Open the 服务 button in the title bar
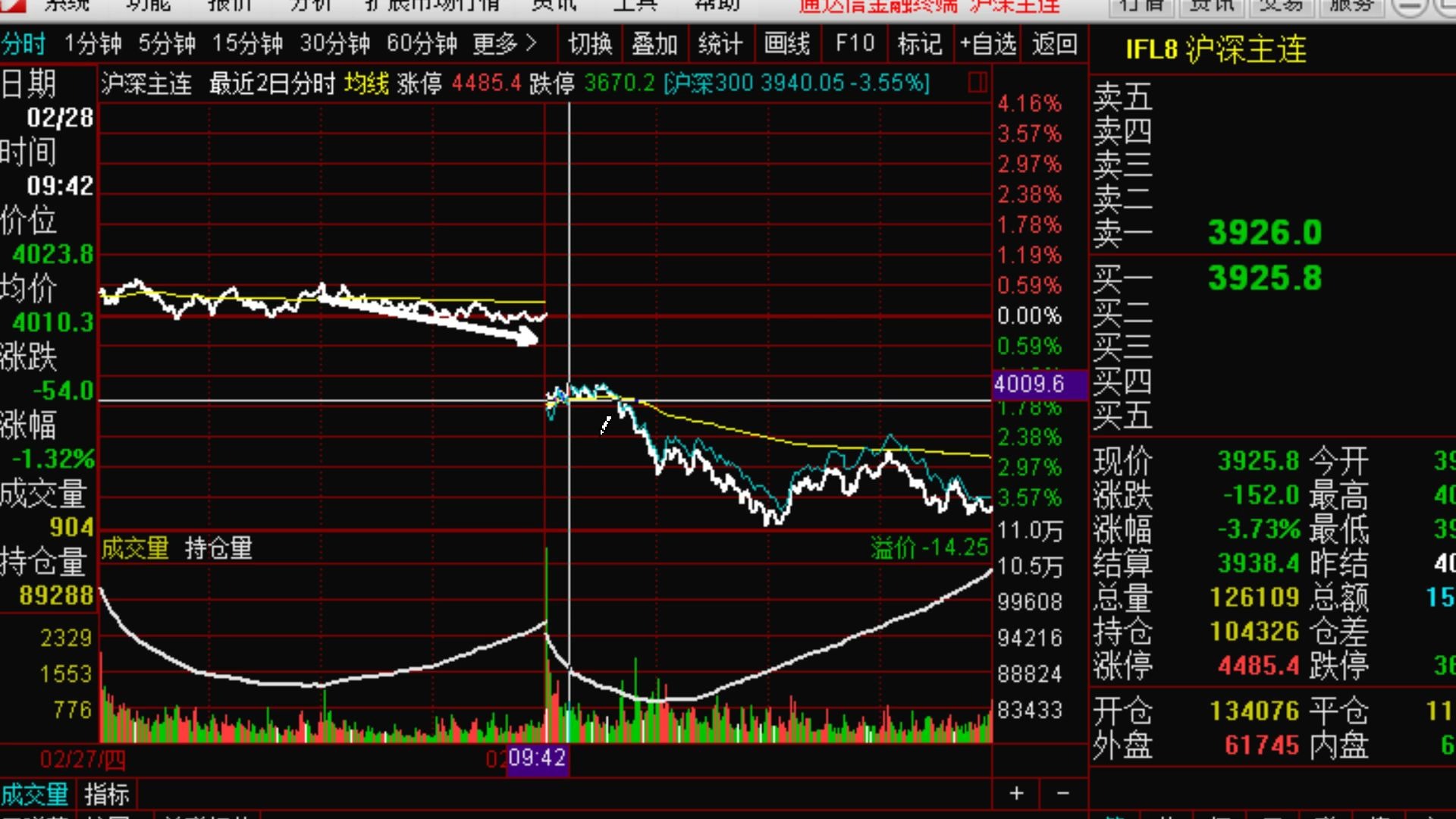This screenshot has width=1456, height=819. click(x=1351, y=6)
